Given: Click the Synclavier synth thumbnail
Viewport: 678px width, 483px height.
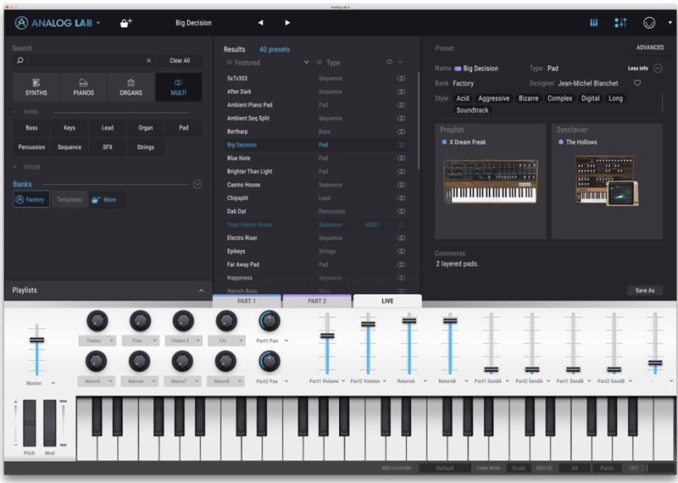Looking at the screenshot, I should coord(607,181).
